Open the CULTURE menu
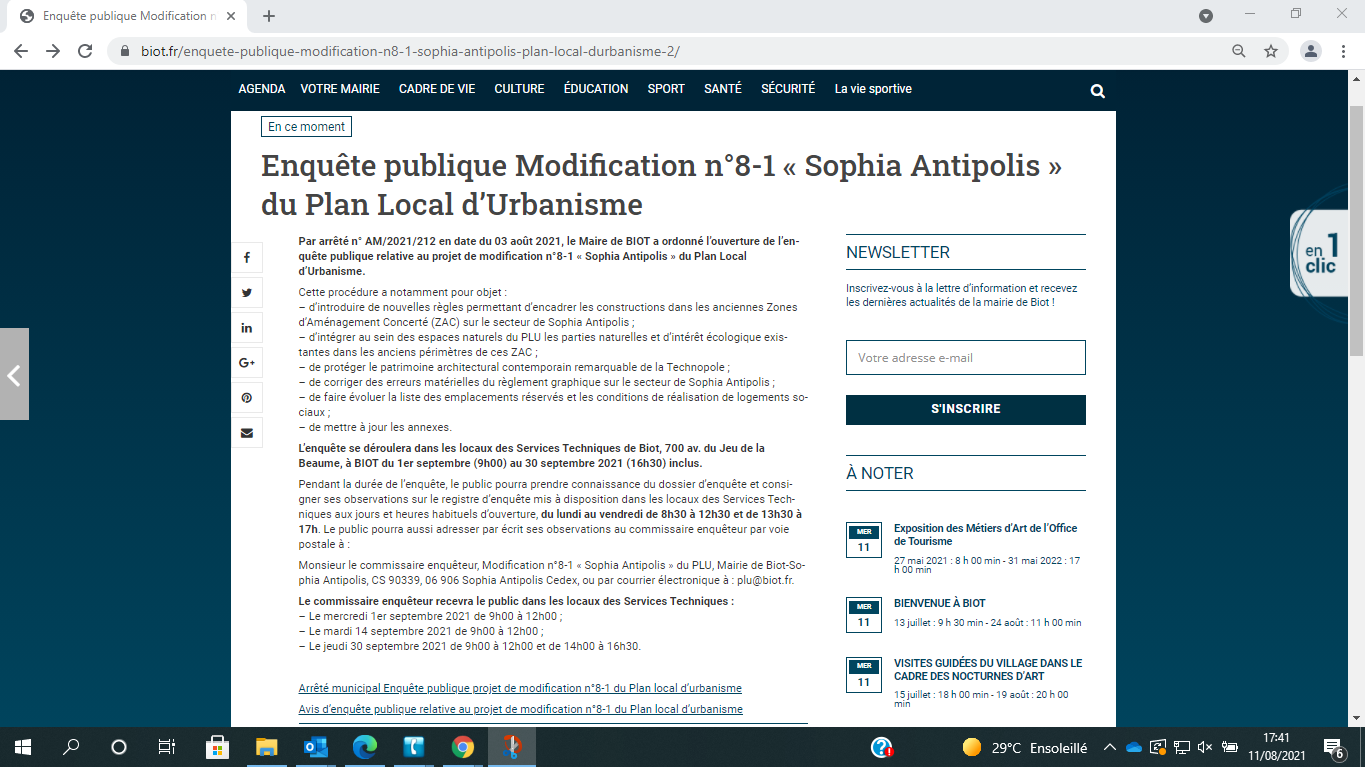Screen dimensions: 1365x767 (x=519, y=89)
